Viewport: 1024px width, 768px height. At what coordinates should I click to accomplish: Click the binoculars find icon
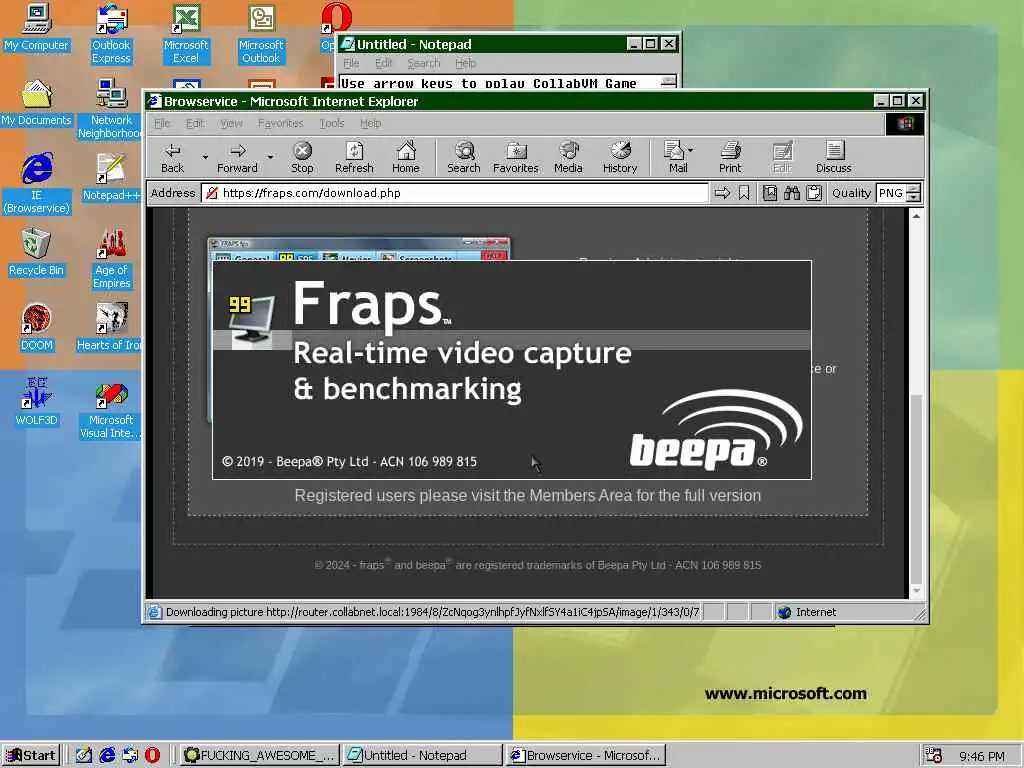click(792, 193)
